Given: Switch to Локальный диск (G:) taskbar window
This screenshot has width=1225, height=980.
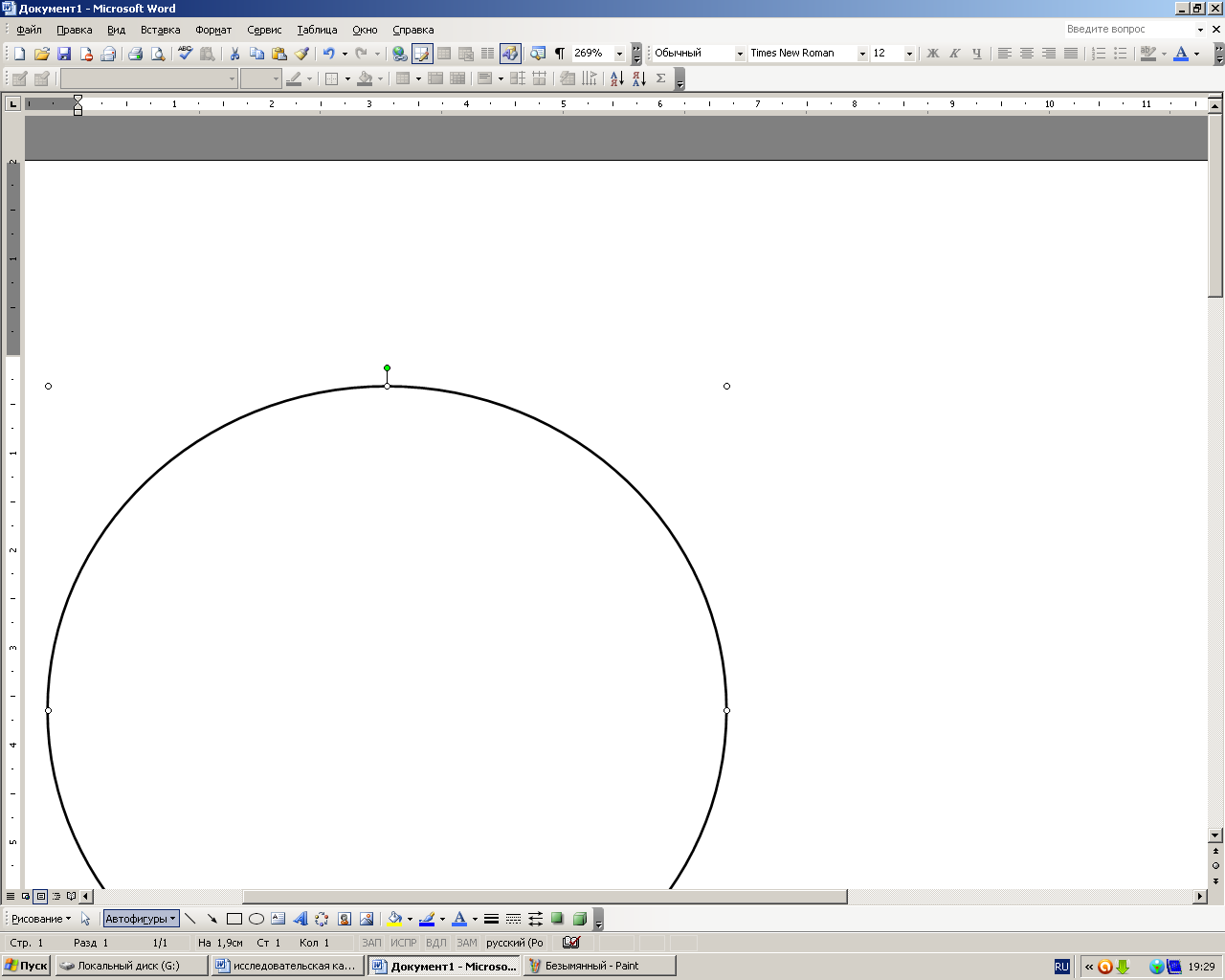Looking at the screenshot, I should (x=131, y=966).
